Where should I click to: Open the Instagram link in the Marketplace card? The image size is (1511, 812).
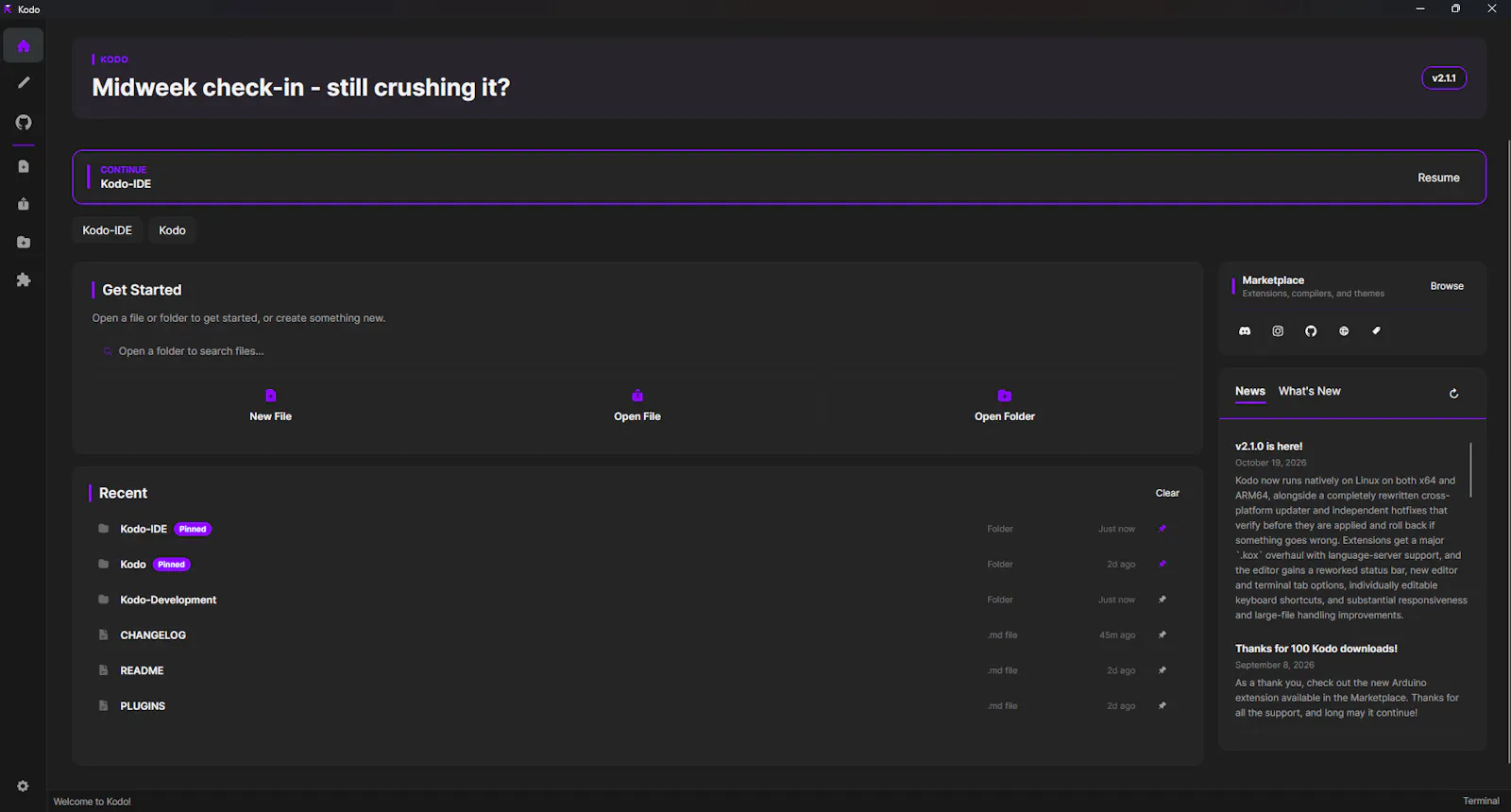1278,331
